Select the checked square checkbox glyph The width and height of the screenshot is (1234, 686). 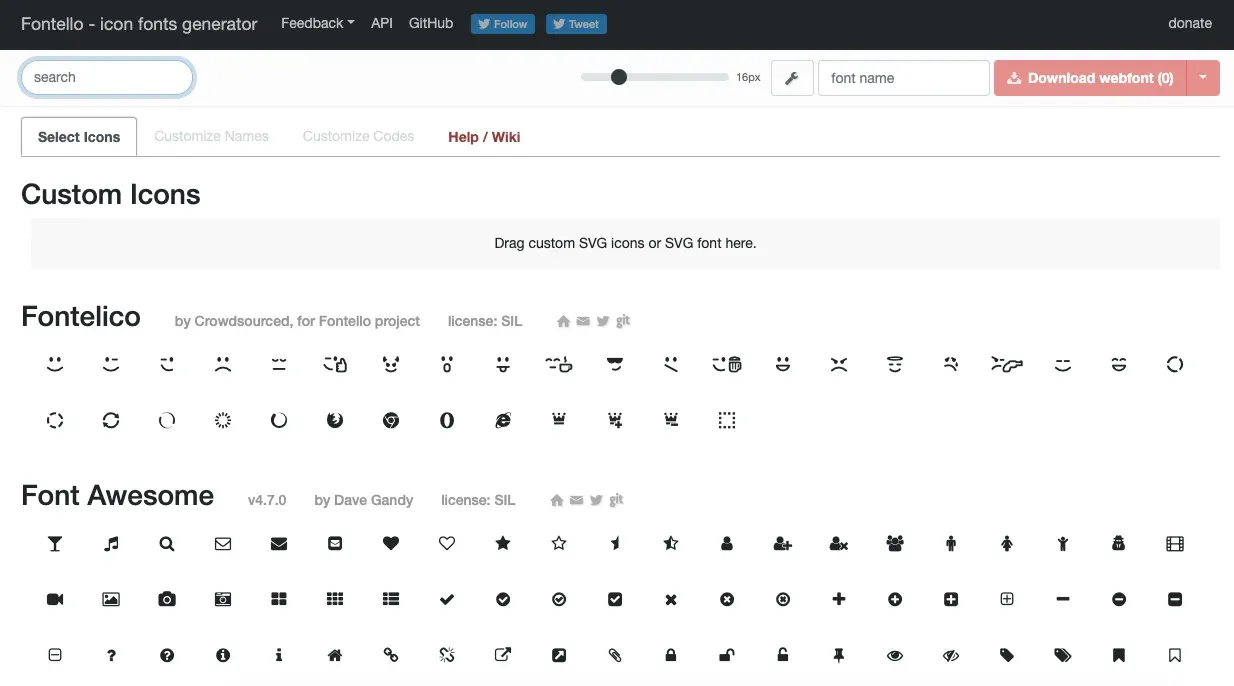tap(615, 600)
